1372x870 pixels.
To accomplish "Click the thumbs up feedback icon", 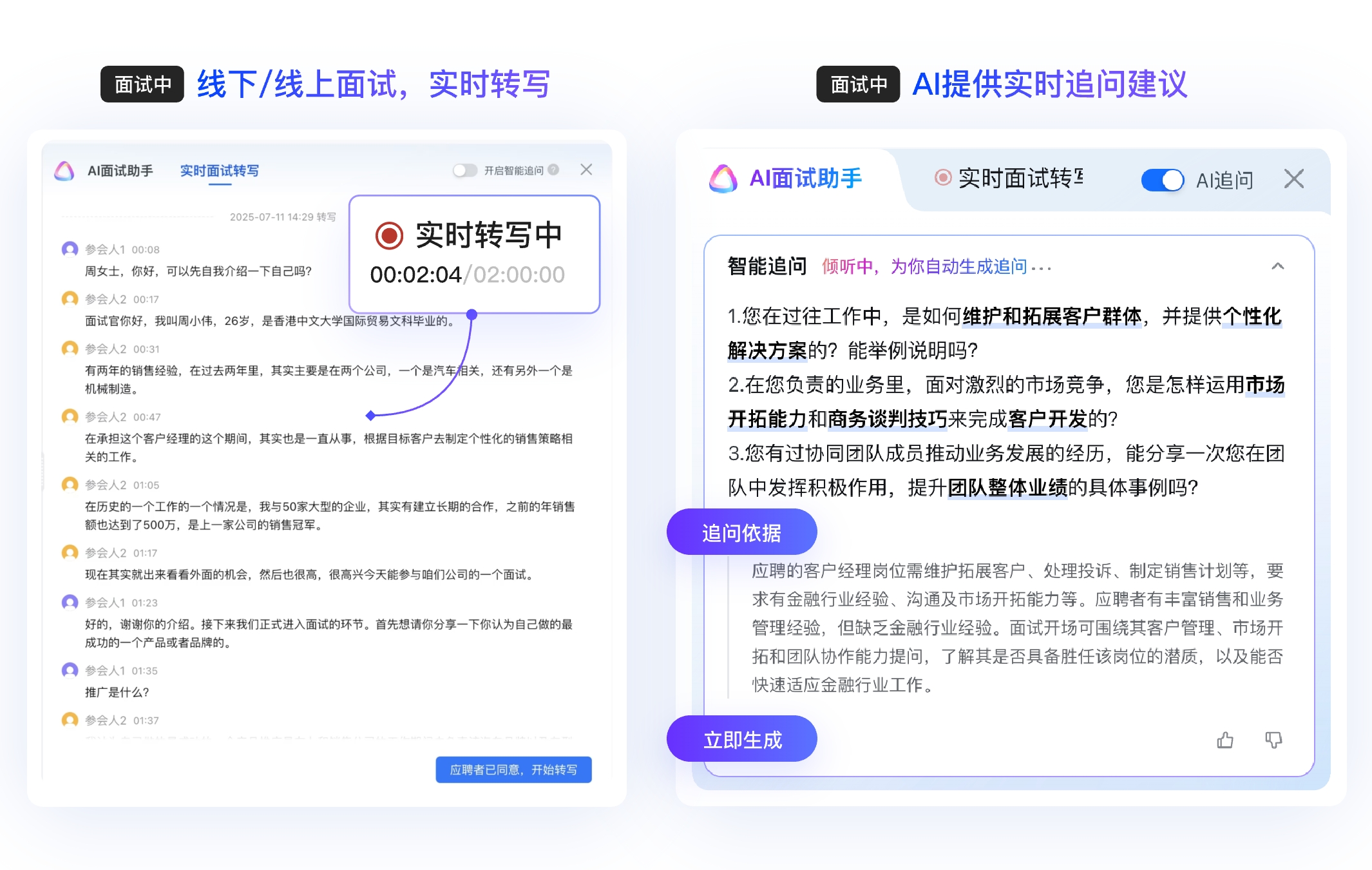I will pyautogui.click(x=1225, y=740).
